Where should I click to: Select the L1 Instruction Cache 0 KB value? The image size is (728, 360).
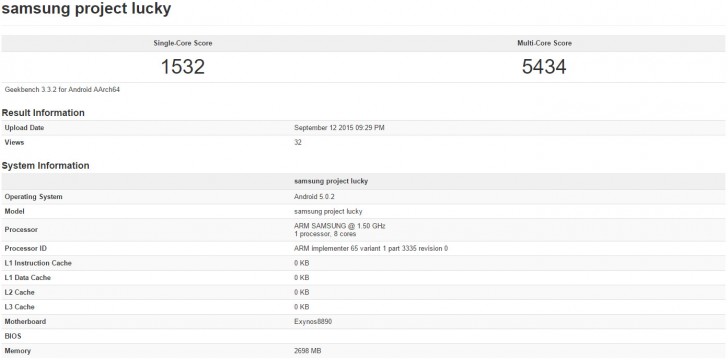pyautogui.click(x=302, y=263)
